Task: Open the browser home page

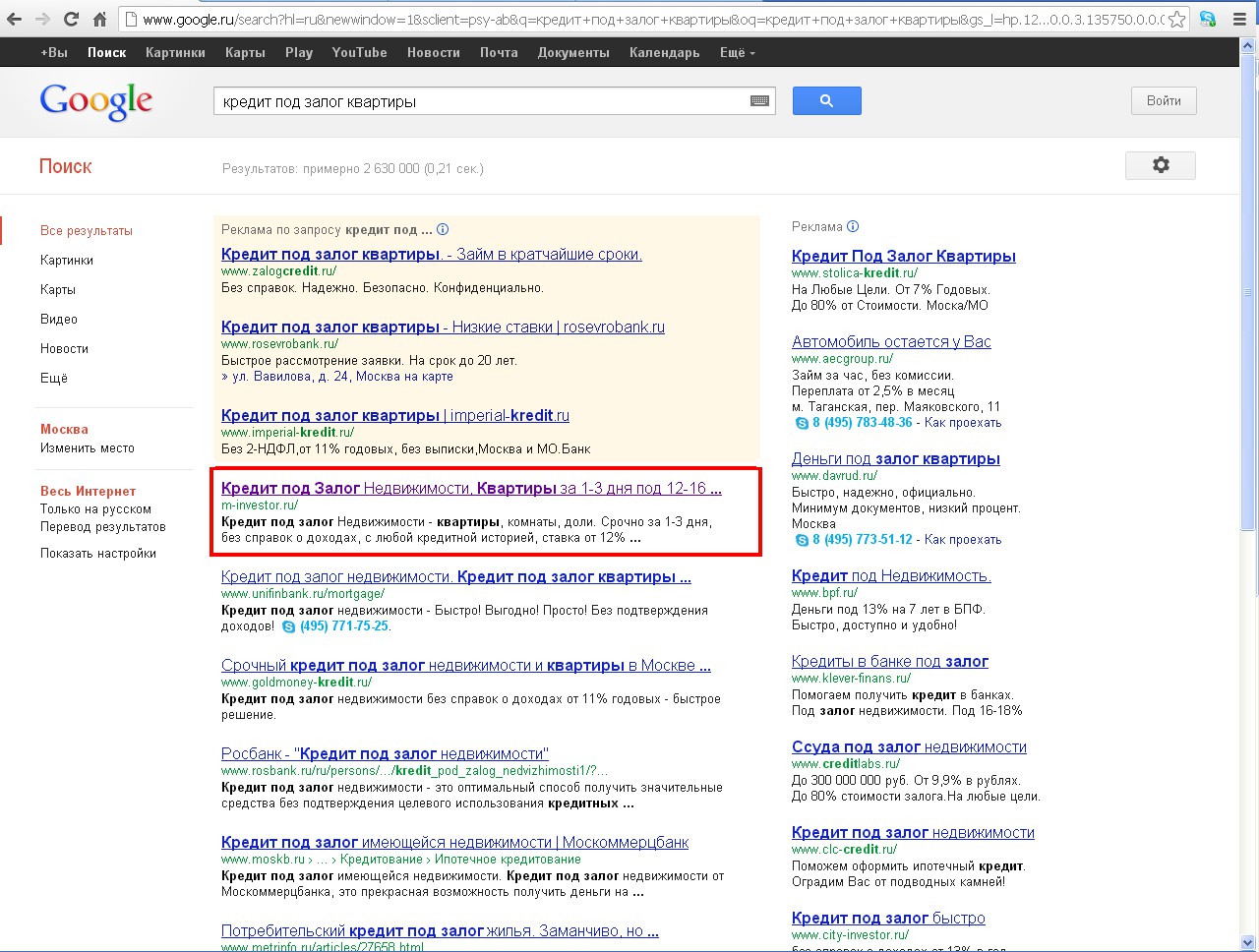Action: pos(99,19)
